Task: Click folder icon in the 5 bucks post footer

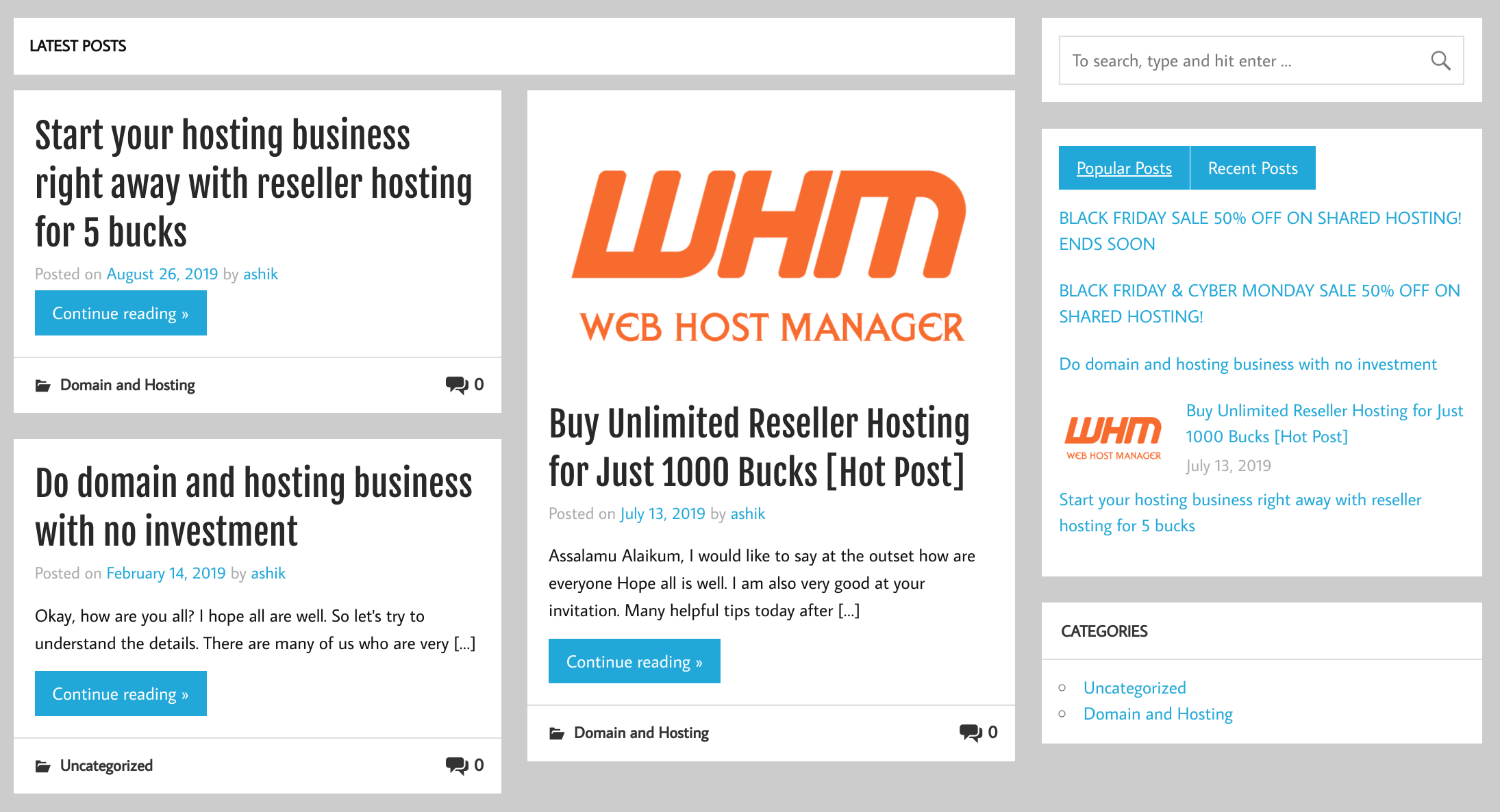Action: 43,385
